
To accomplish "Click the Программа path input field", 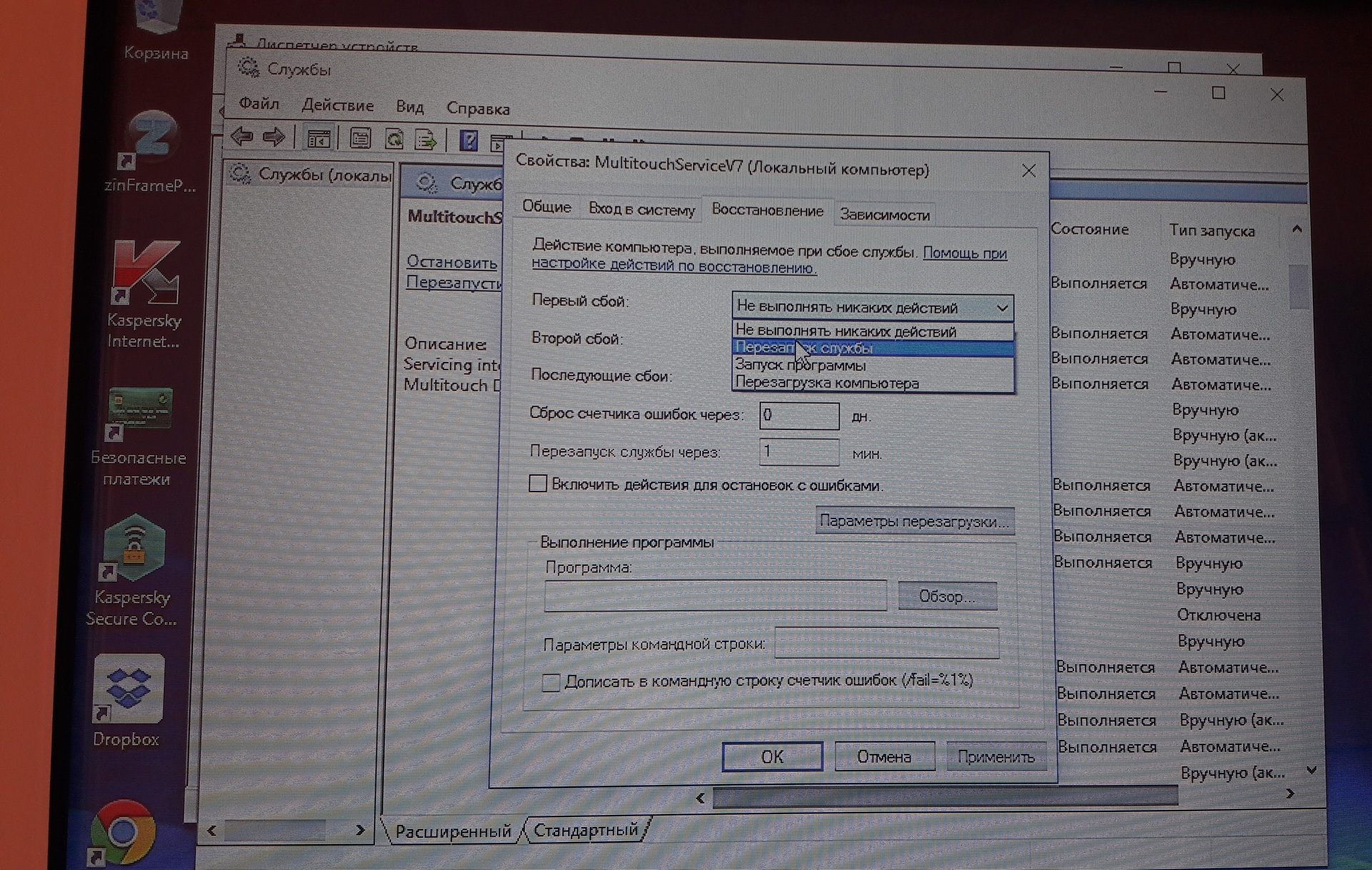I will pyautogui.click(x=715, y=596).
